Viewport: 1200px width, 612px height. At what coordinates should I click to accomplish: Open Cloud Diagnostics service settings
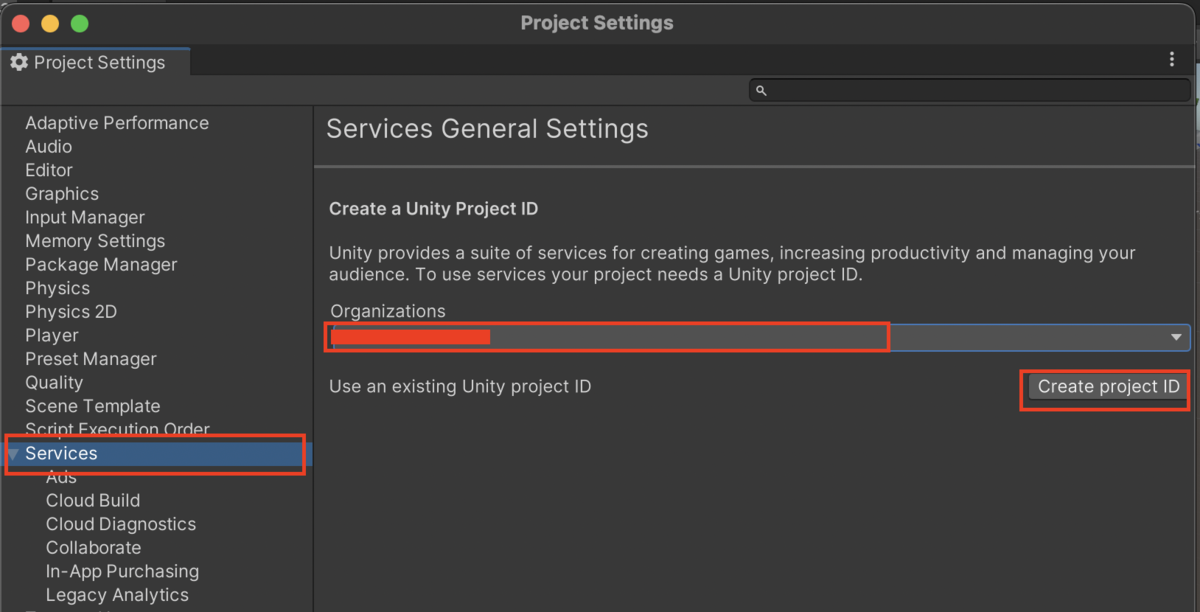click(121, 524)
